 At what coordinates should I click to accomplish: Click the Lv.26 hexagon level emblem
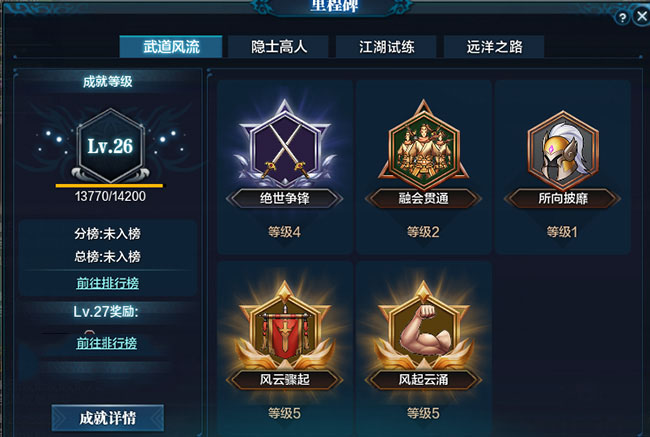click(x=110, y=146)
